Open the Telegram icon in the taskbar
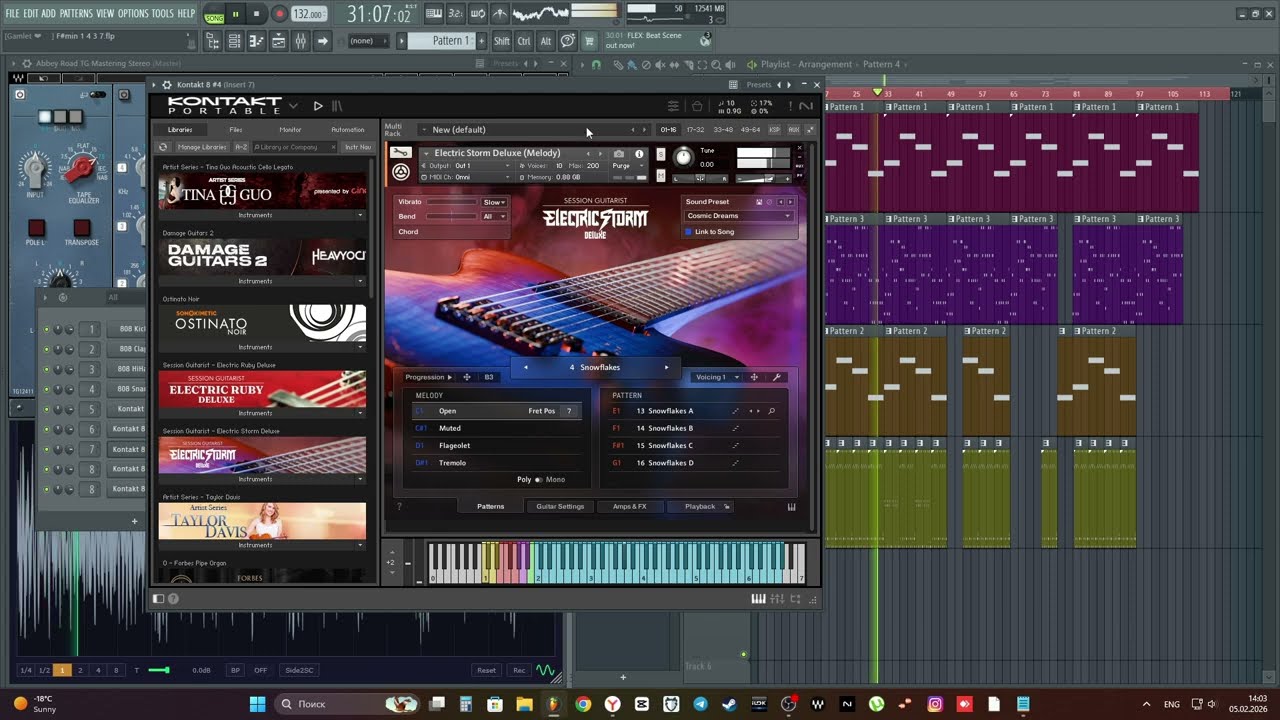 click(x=700, y=704)
